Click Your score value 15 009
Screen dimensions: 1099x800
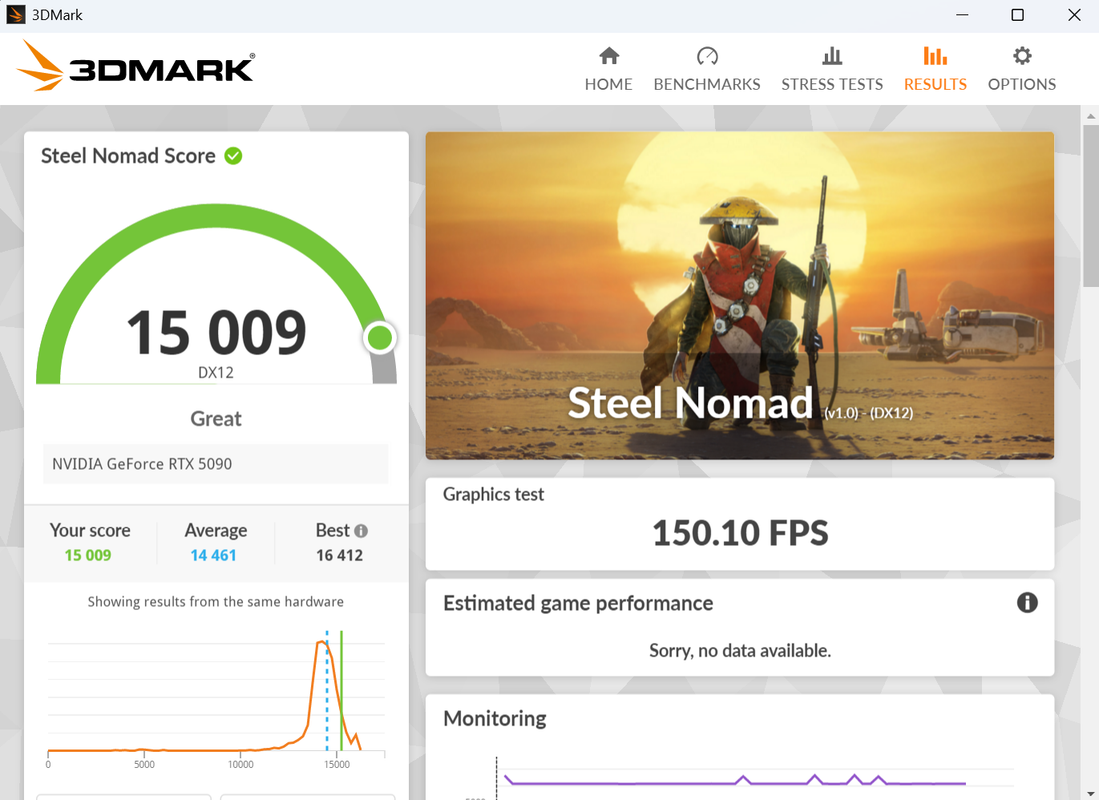(88, 555)
